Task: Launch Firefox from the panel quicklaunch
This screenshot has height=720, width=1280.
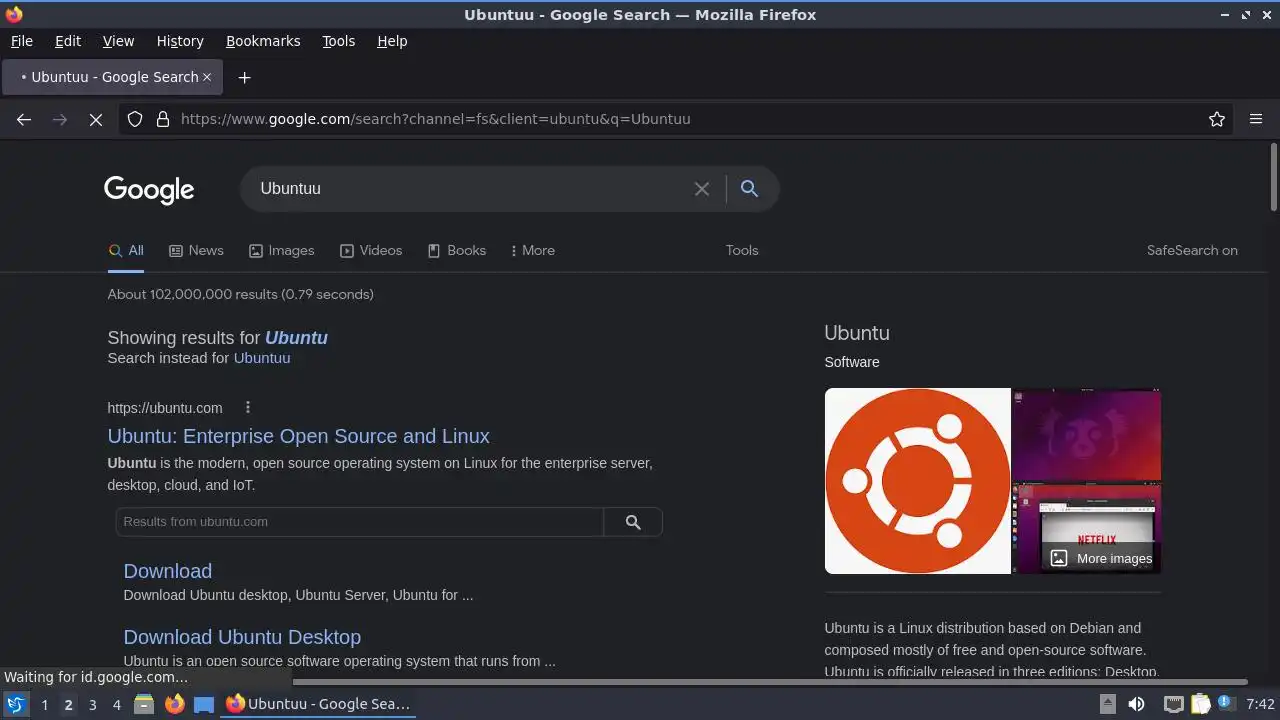Action: pyautogui.click(x=174, y=704)
